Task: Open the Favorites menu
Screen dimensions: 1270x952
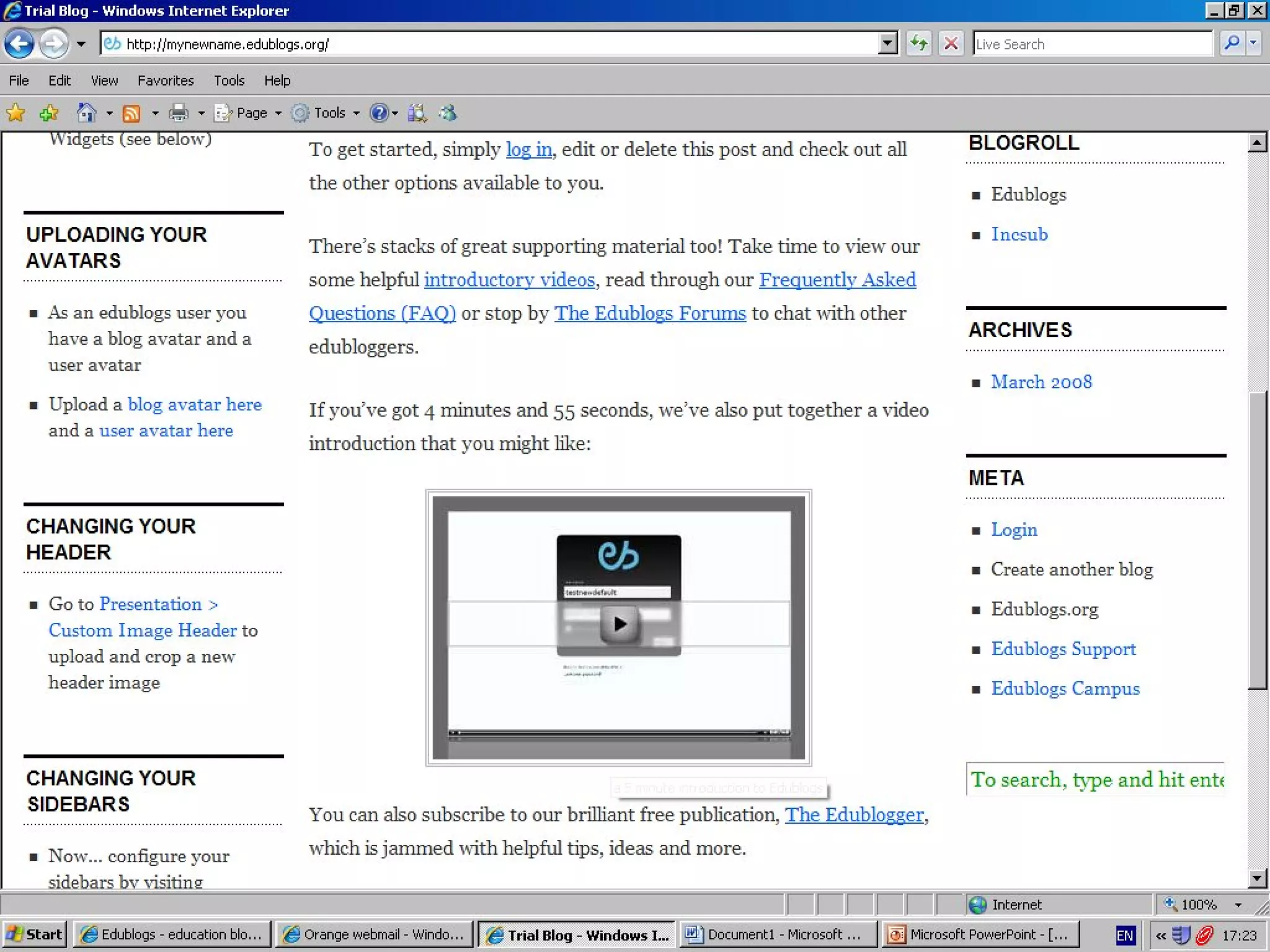Action: (166, 81)
